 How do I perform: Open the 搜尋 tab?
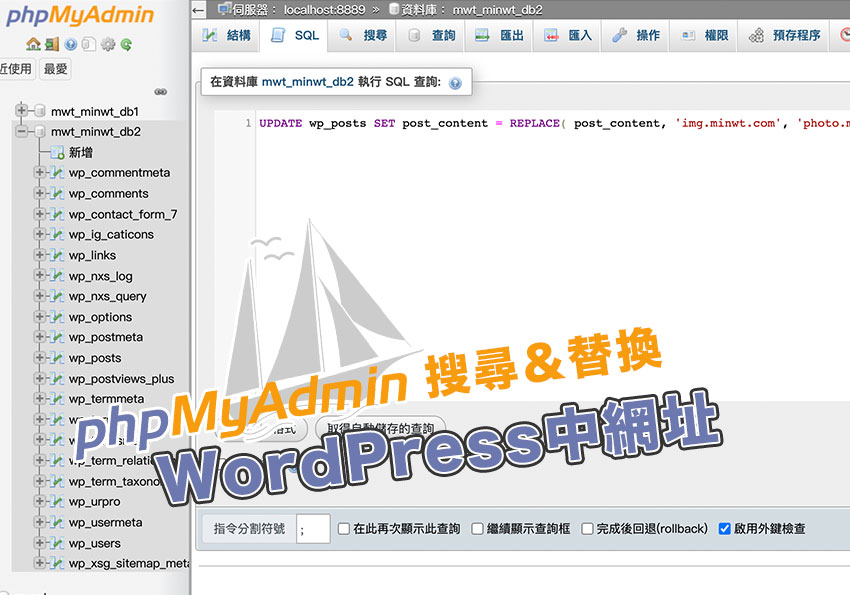click(362, 36)
